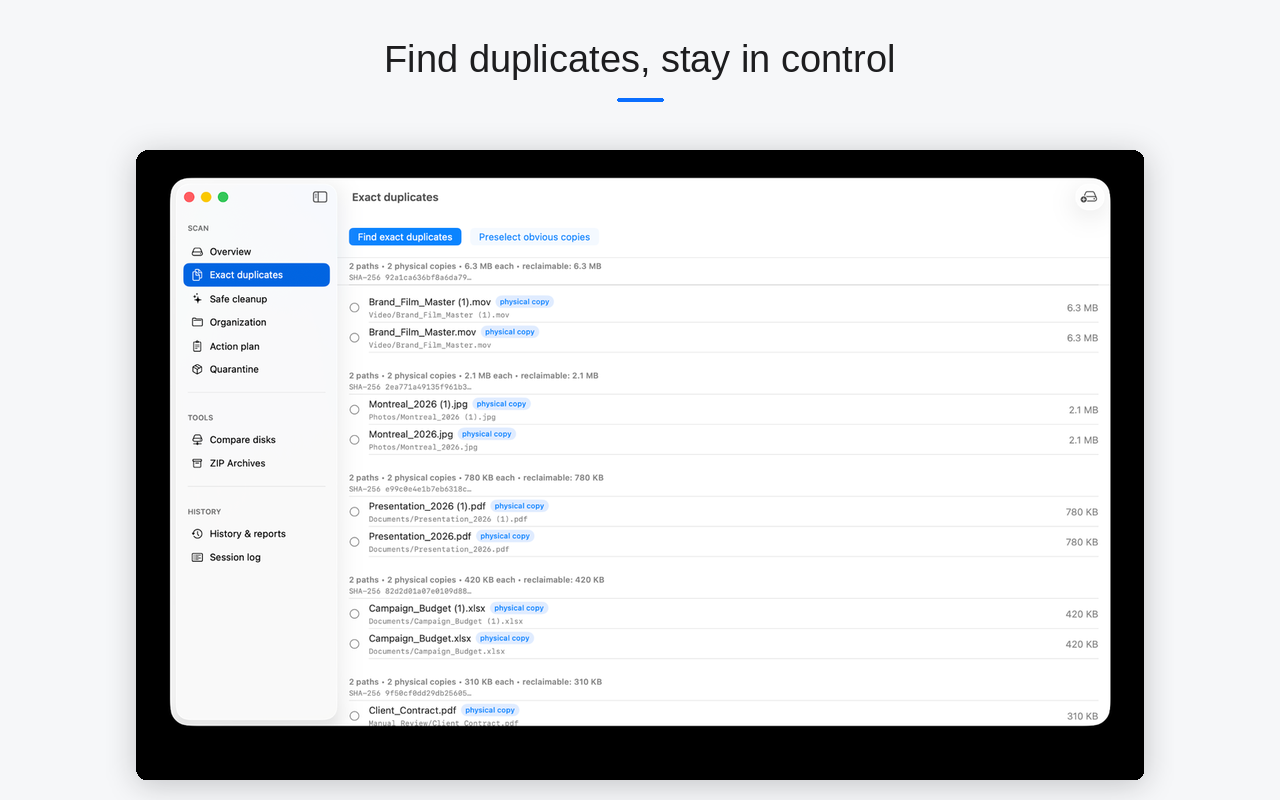Click the 6.3 MB size of Brand_Film_Master.mov
The width and height of the screenshot is (1280, 800).
pos(1082,338)
